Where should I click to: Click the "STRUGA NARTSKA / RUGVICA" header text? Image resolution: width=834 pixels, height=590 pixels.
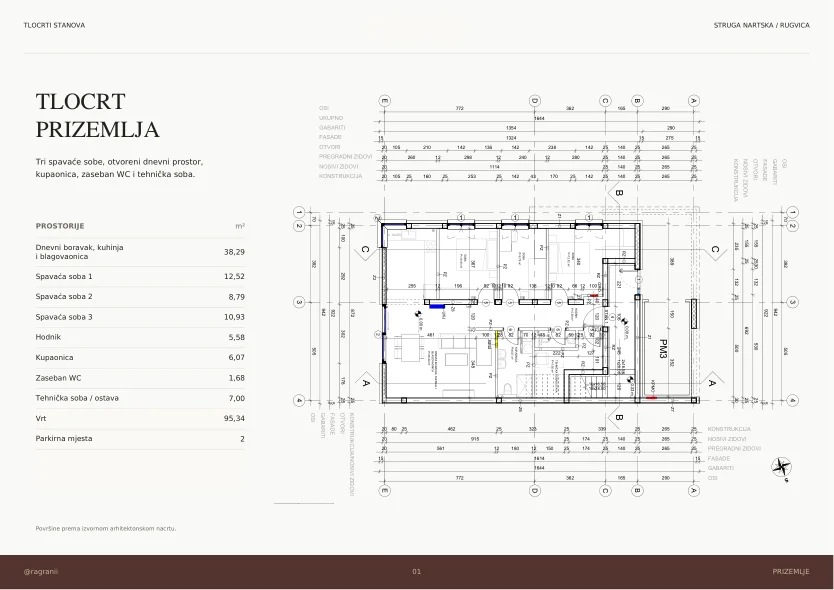pos(762,25)
